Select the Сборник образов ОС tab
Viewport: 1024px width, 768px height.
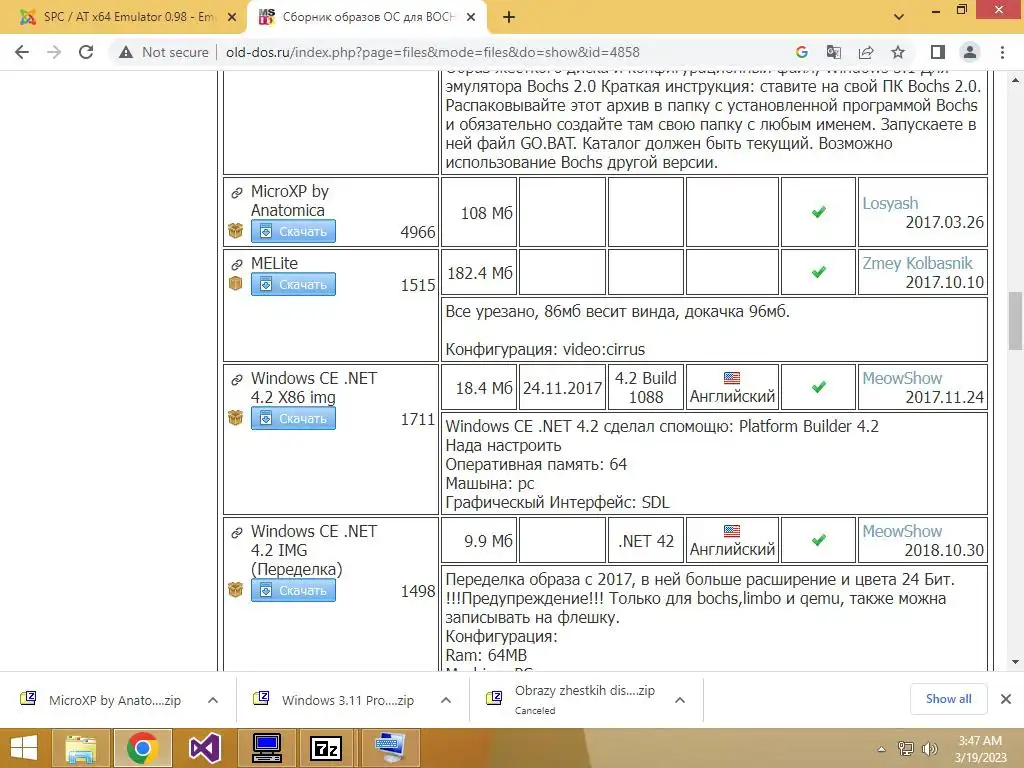367,17
